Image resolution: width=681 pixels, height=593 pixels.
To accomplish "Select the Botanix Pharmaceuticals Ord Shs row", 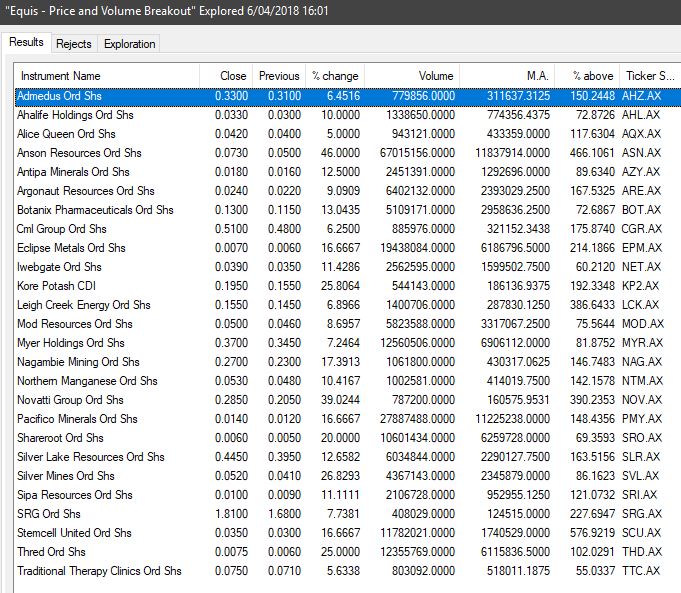I will (348, 210).
